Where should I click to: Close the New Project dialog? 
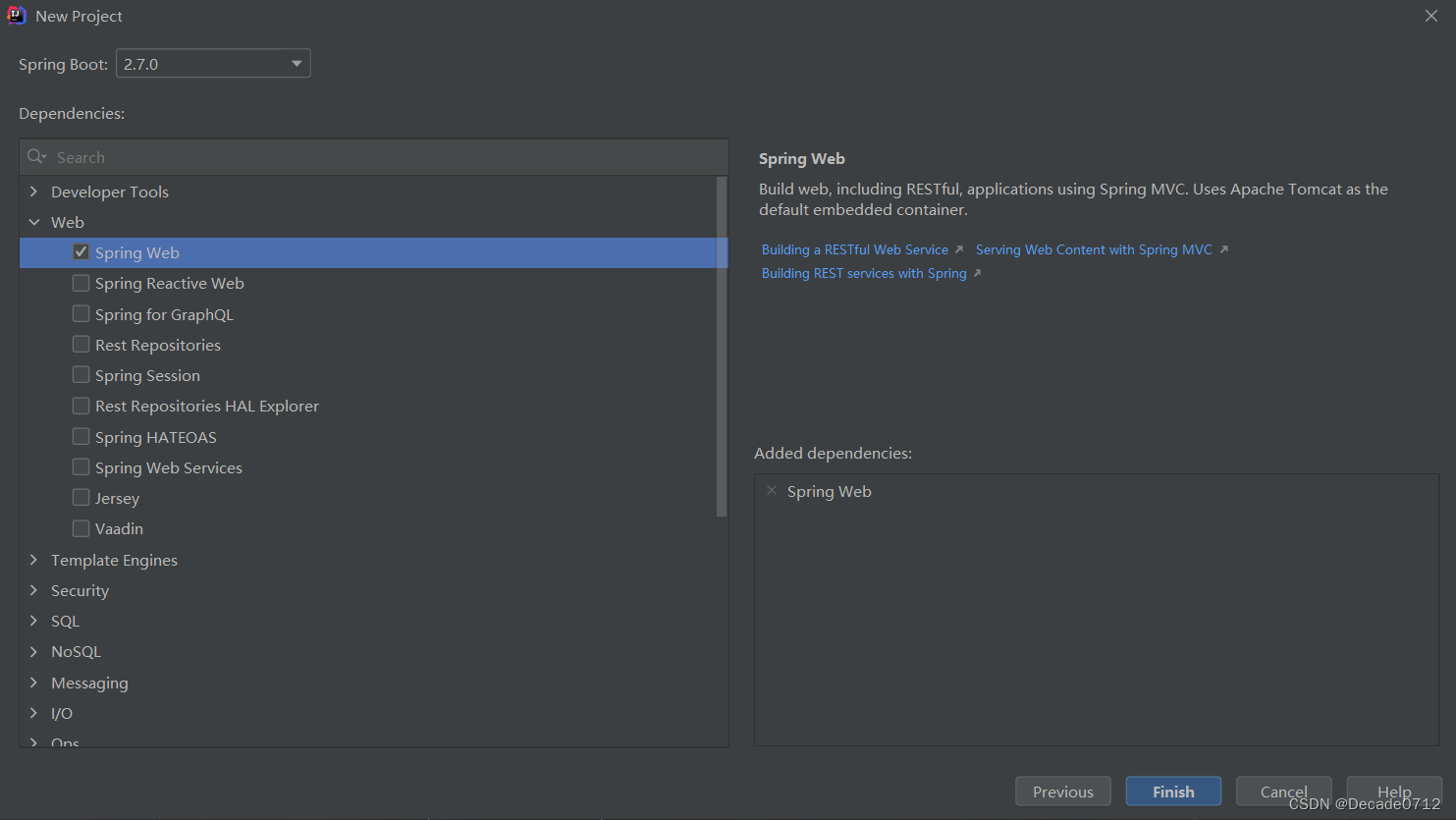(1431, 16)
